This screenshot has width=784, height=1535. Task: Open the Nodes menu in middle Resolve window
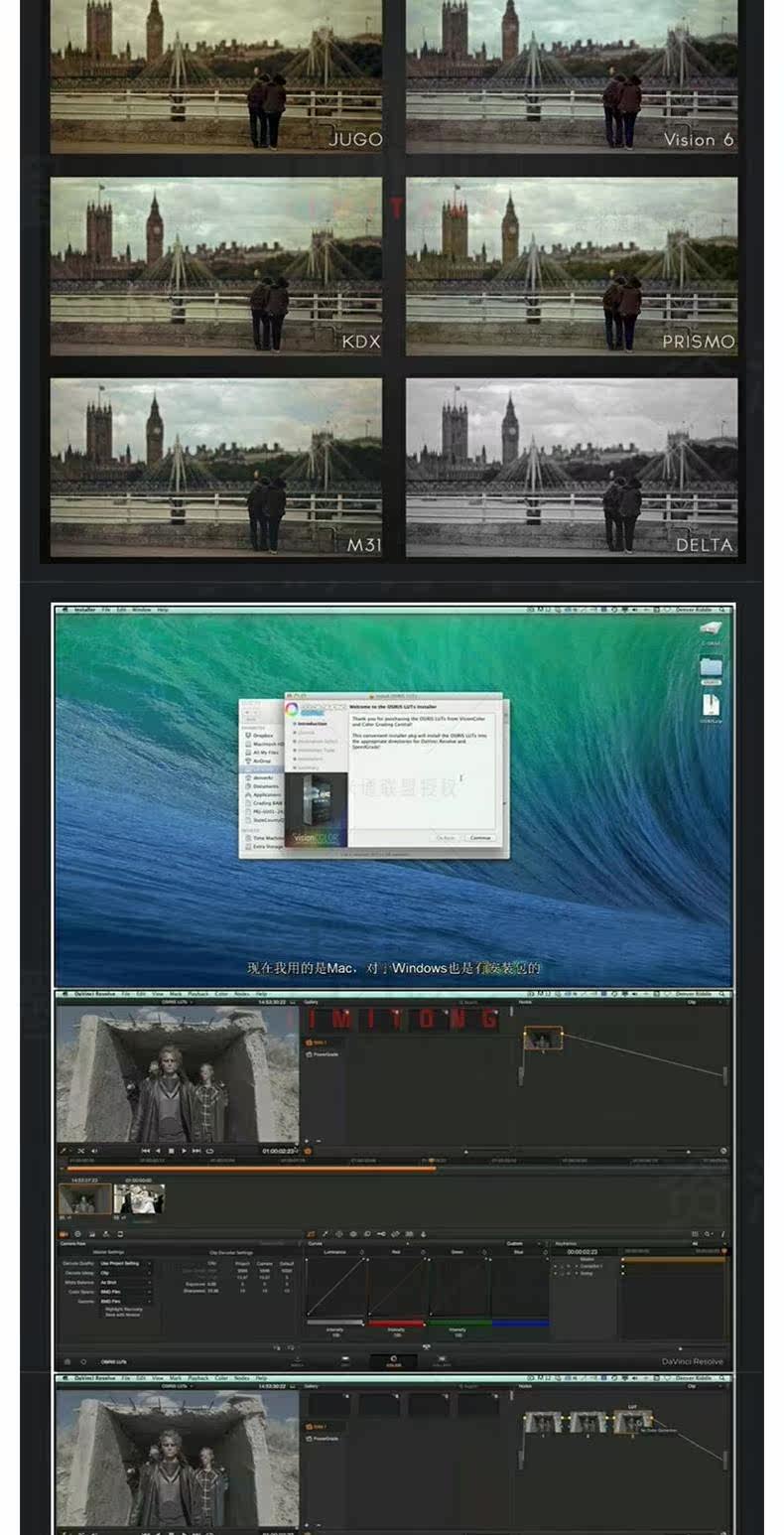click(240, 993)
